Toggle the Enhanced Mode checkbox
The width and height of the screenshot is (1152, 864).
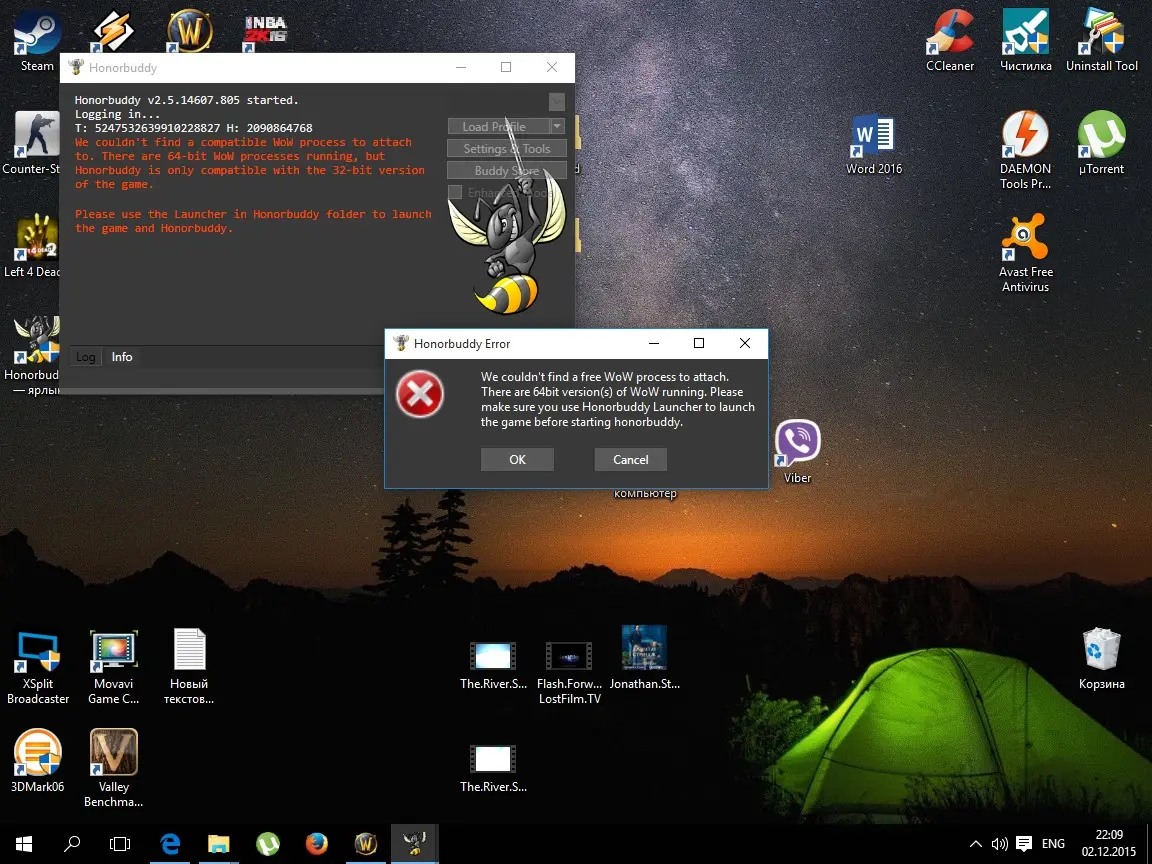[455, 192]
